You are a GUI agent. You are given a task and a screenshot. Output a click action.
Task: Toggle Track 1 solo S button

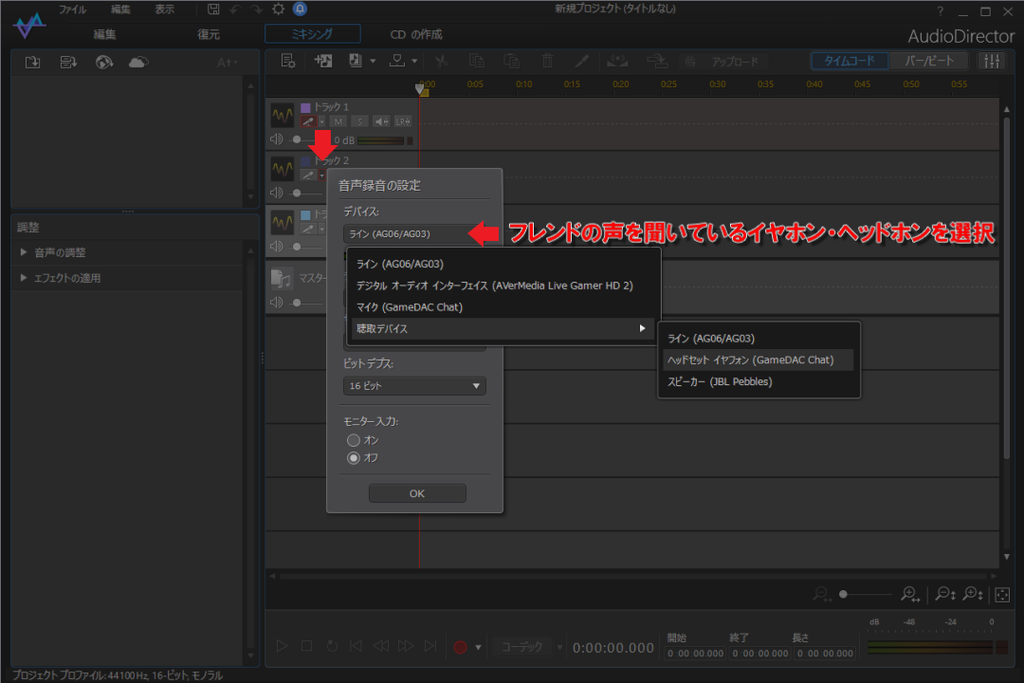click(360, 121)
